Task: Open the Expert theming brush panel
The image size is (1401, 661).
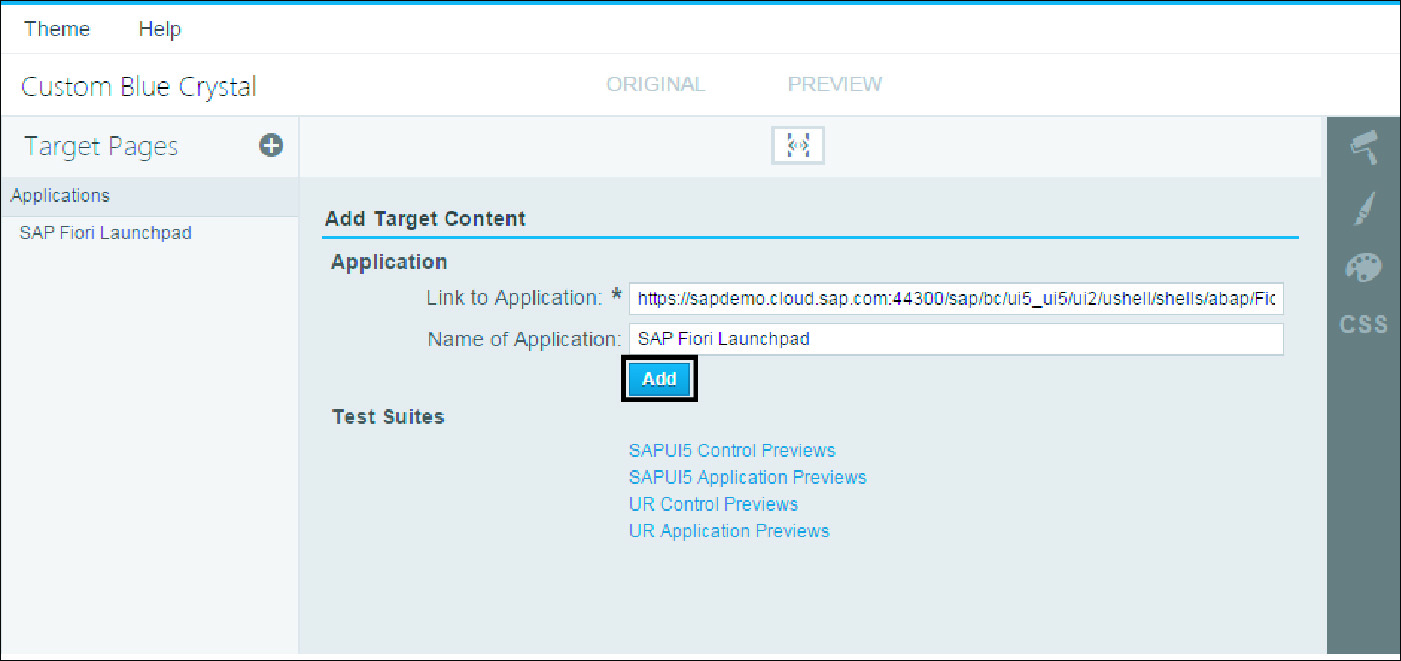Action: (x=1364, y=208)
